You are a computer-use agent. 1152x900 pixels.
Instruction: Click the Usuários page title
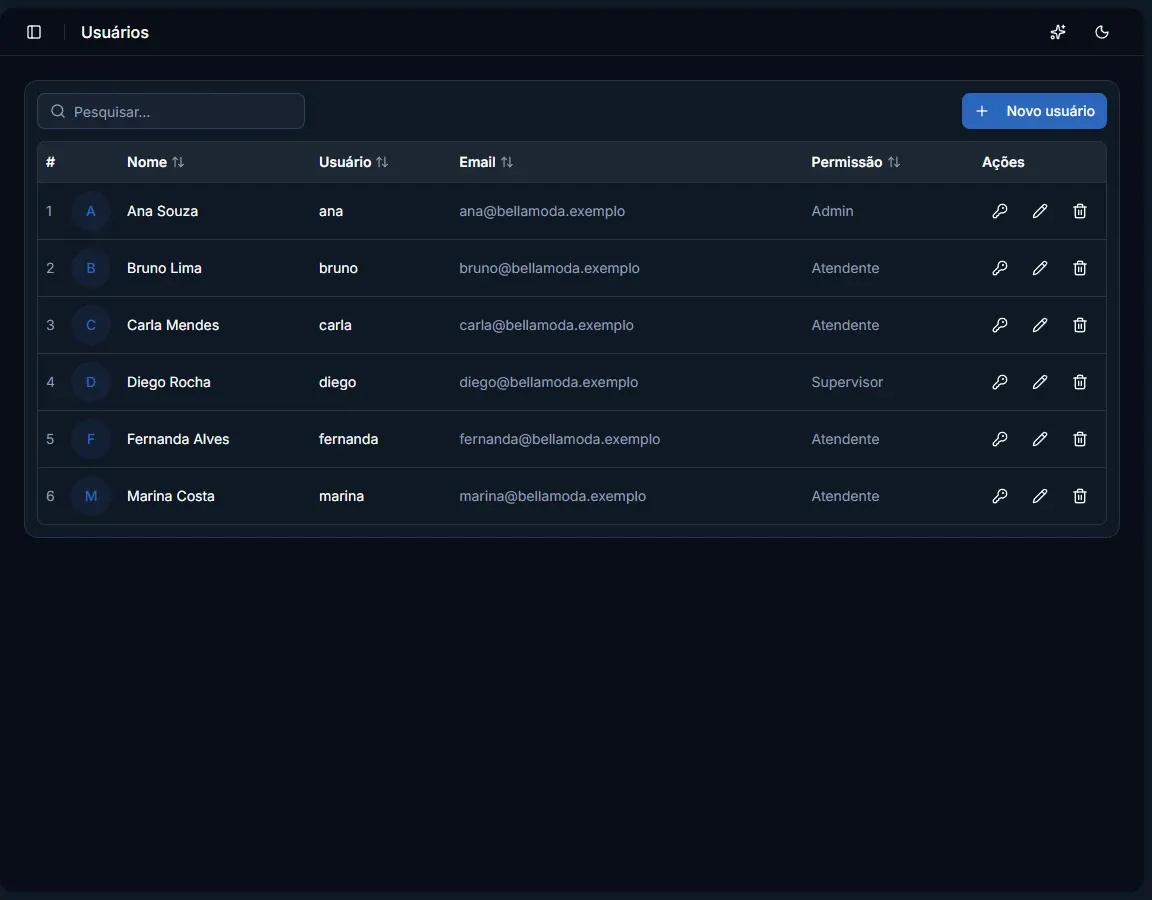[115, 32]
